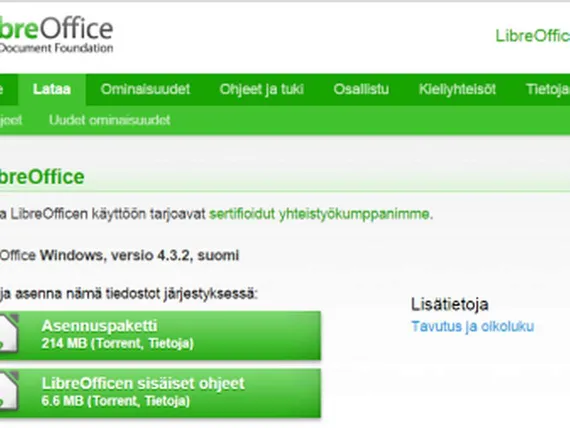Open the Kieliyhteisöt menu item
The image size is (570, 428).
point(457,89)
